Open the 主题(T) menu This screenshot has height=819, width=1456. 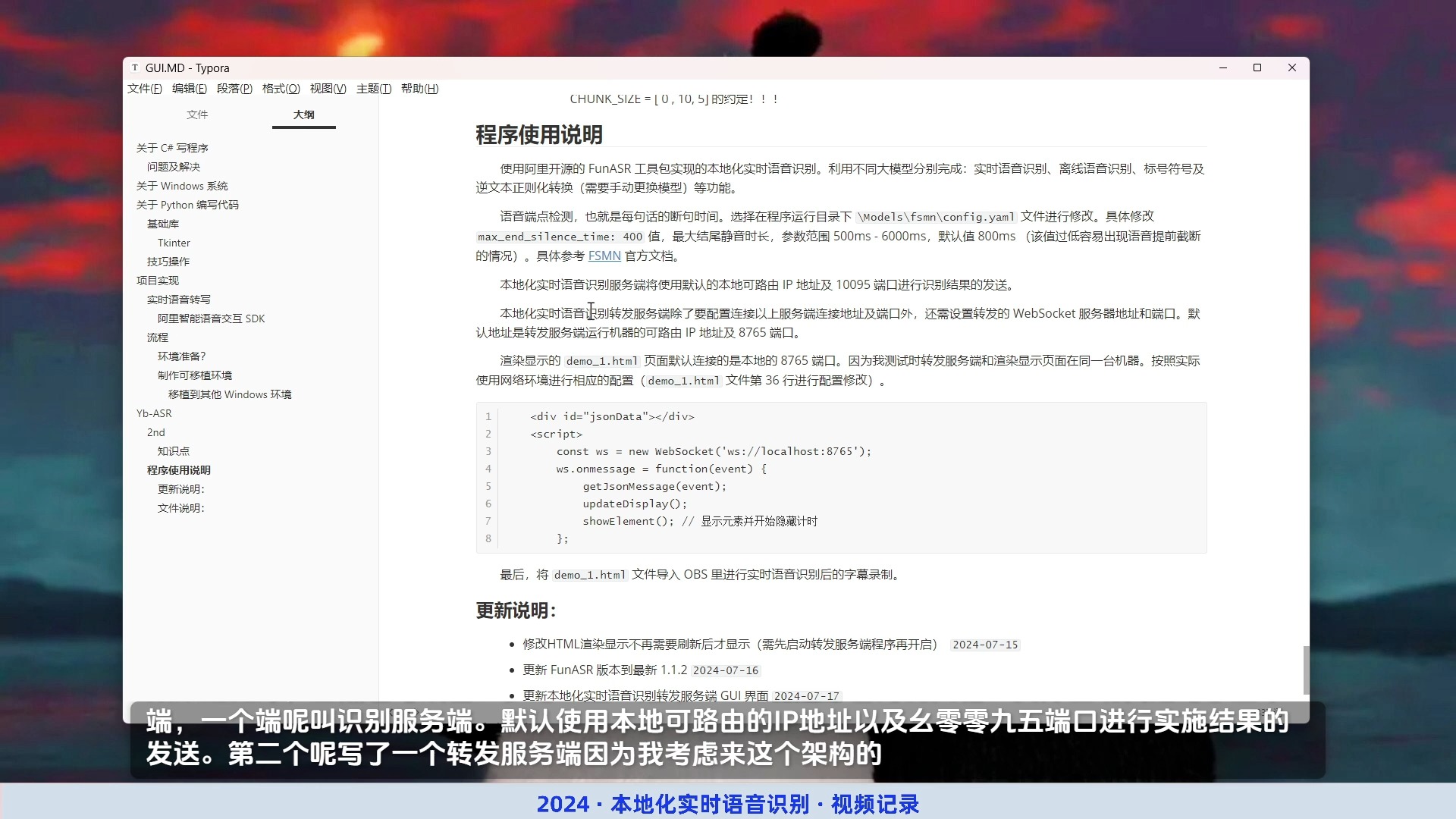pyautogui.click(x=373, y=89)
